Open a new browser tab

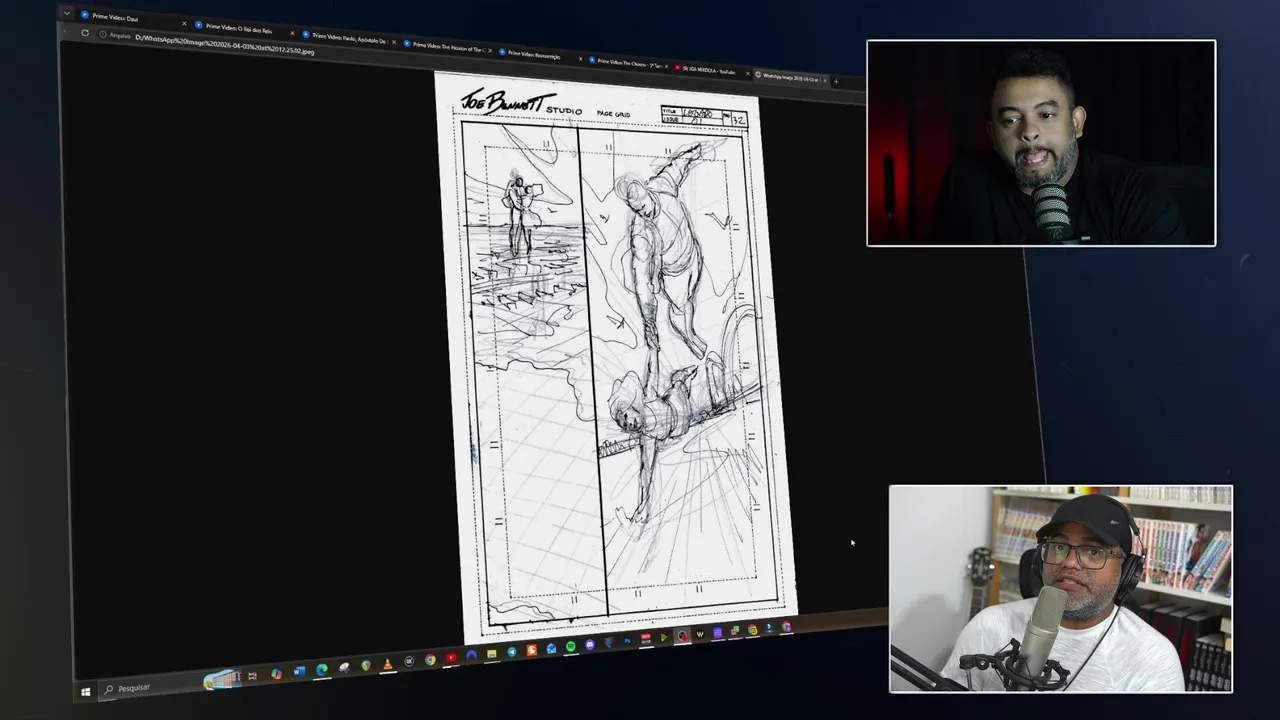pyautogui.click(x=836, y=82)
